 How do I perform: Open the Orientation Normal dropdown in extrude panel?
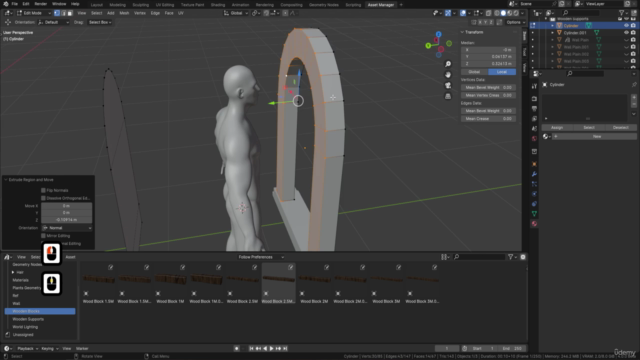pos(67,228)
